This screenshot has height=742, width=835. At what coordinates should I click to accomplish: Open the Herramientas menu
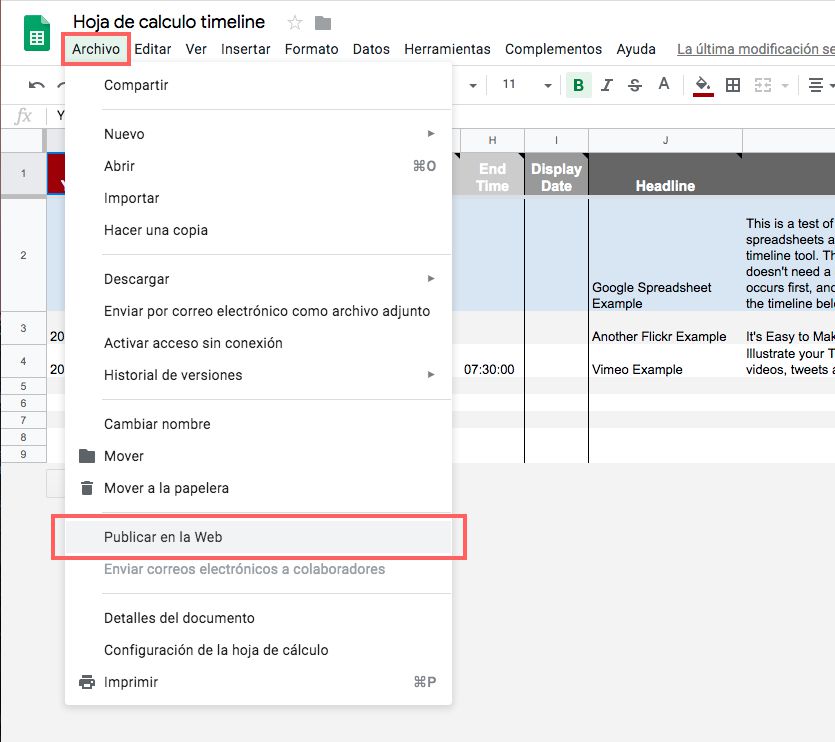coord(447,49)
